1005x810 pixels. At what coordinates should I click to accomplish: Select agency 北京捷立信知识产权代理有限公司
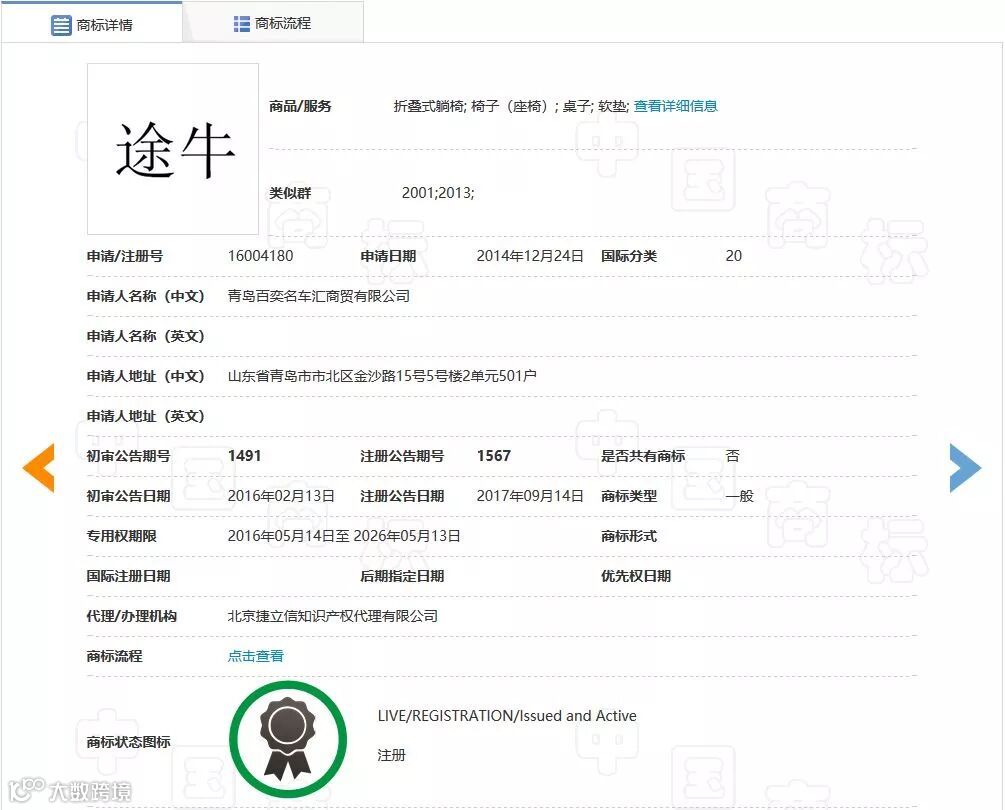pos(333,616)
